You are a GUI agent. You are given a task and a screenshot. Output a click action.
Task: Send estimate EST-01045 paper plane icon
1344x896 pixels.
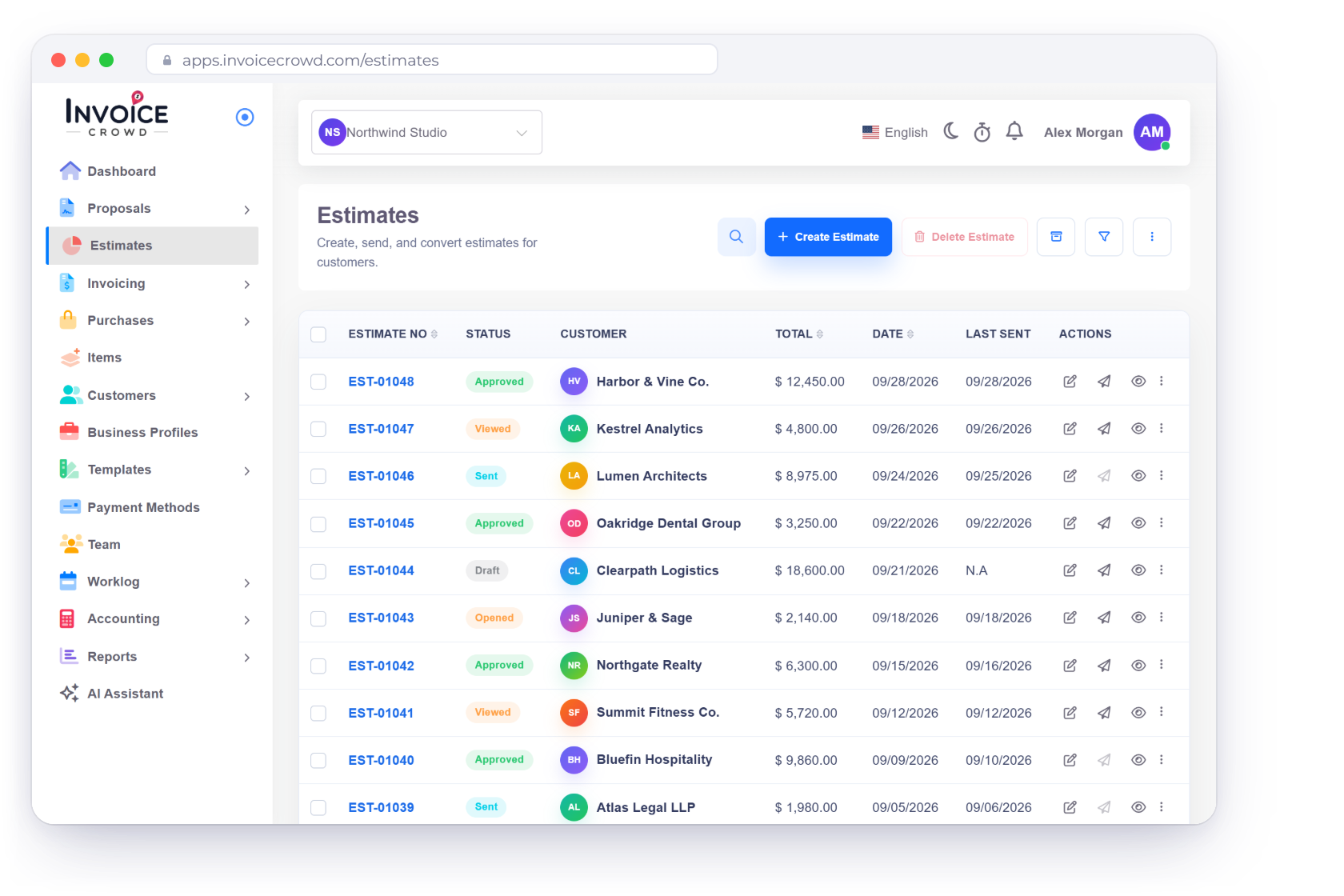coord(1104,523)
